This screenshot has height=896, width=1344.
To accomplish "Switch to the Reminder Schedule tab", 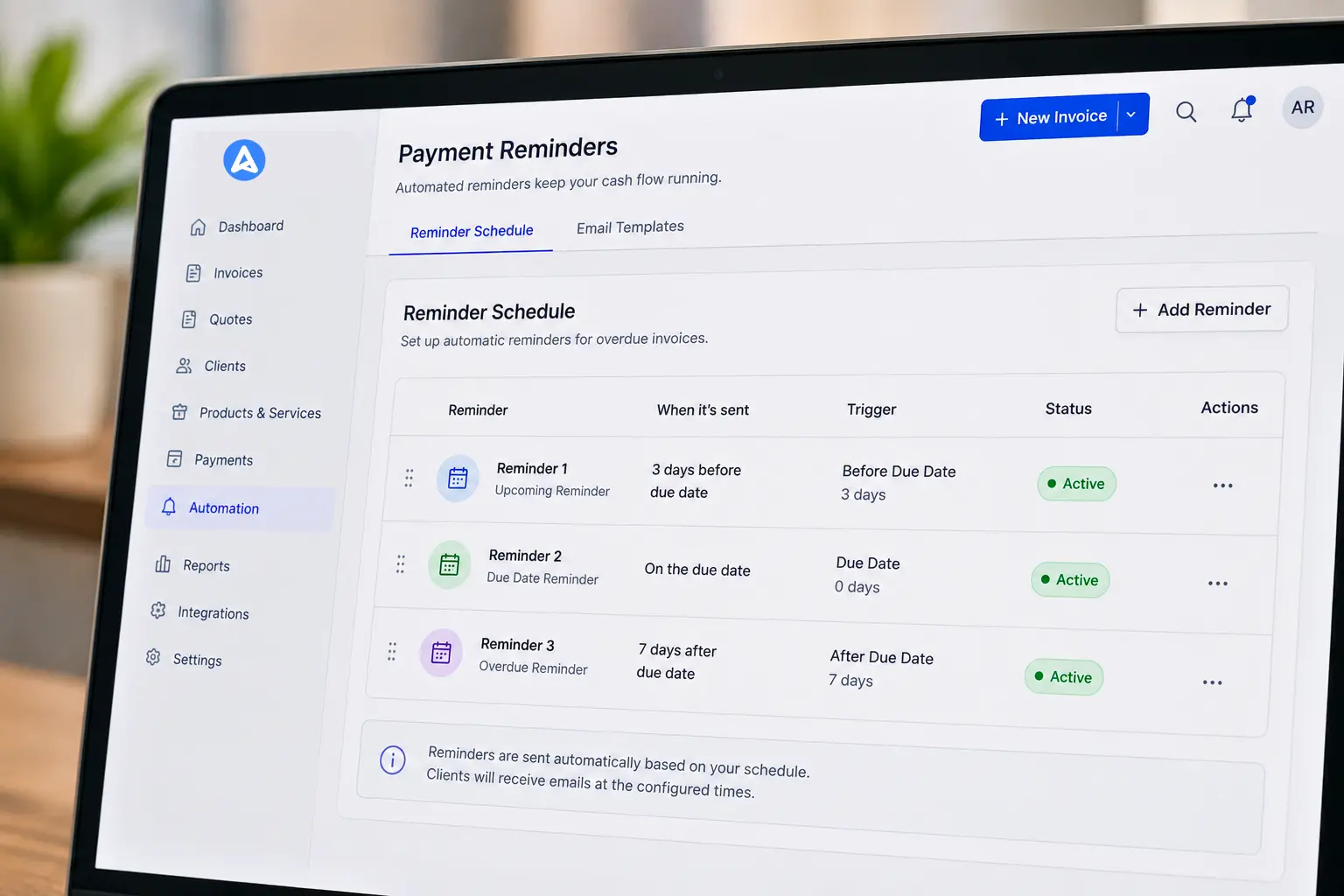I will [472, 232].
